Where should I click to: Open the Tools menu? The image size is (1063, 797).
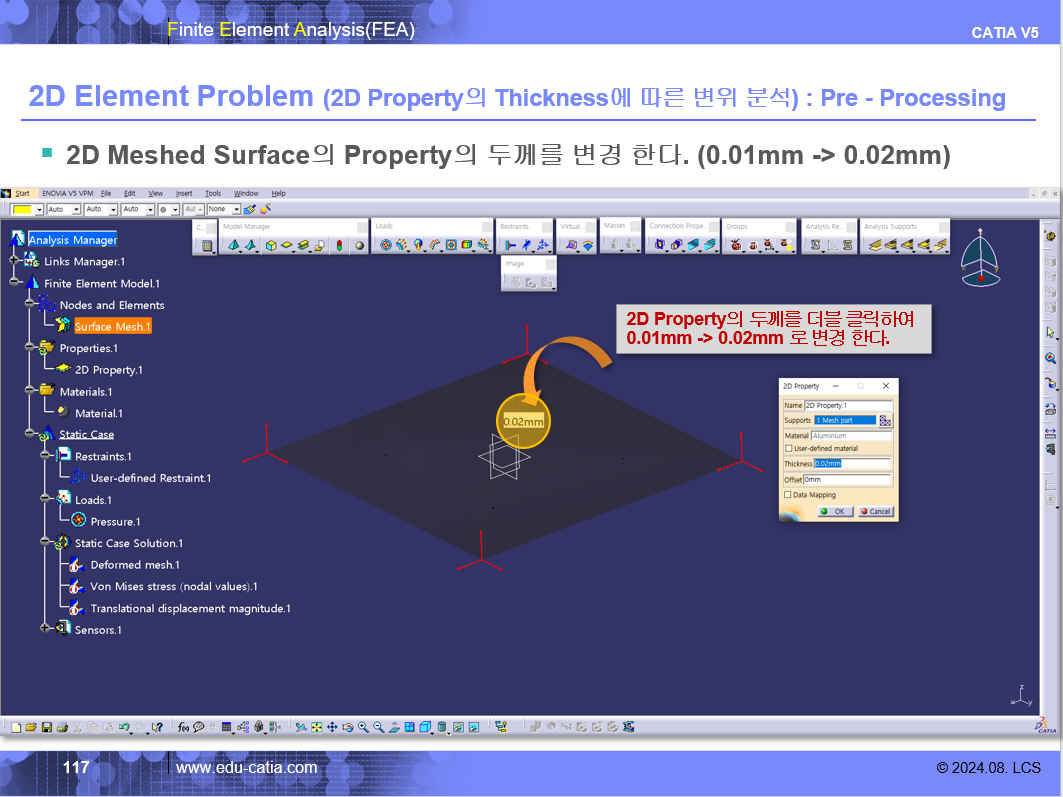(213, 193)
